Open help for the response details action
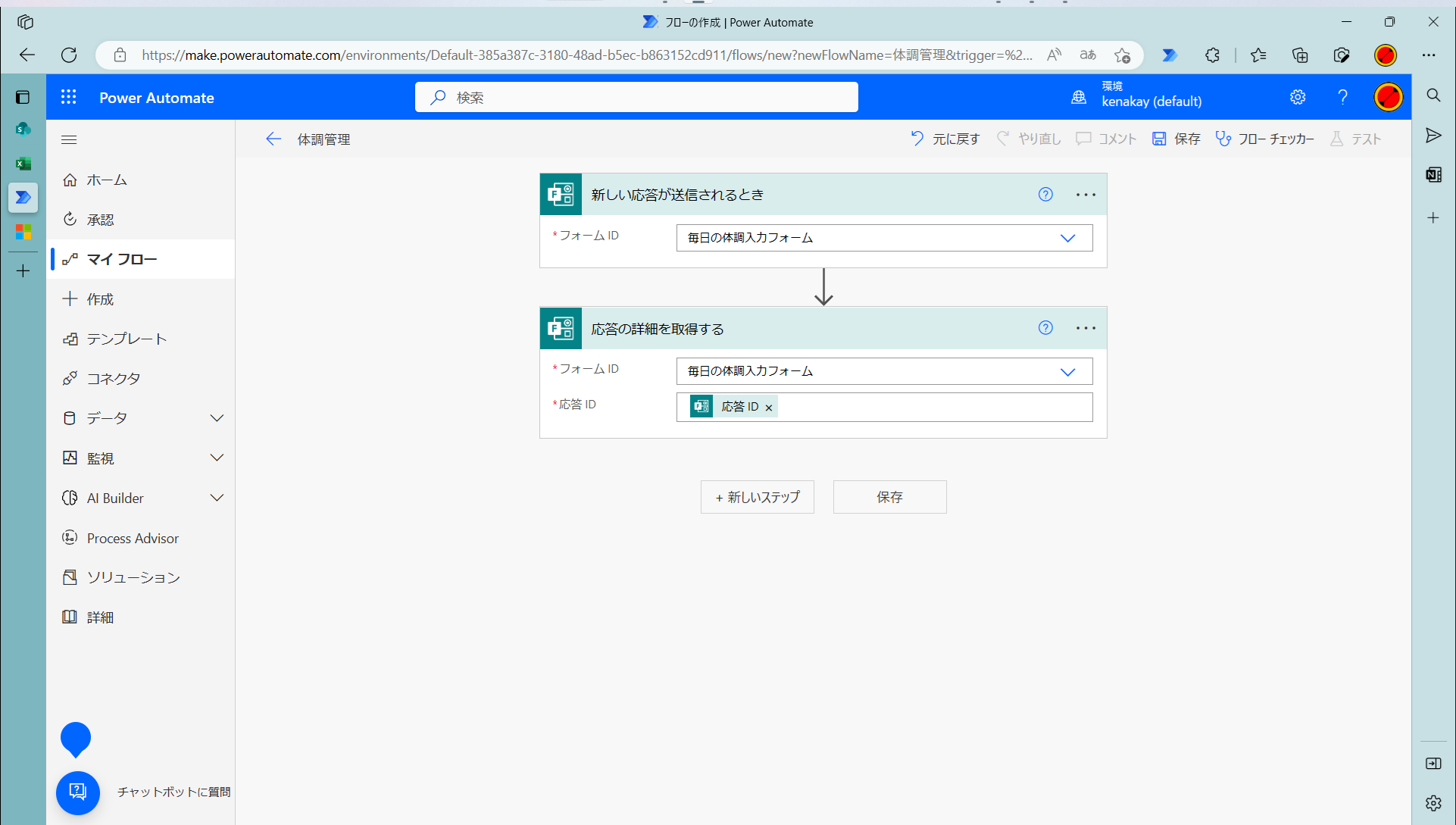The width and height of the screenshot is (1456, 825). 1045,328
